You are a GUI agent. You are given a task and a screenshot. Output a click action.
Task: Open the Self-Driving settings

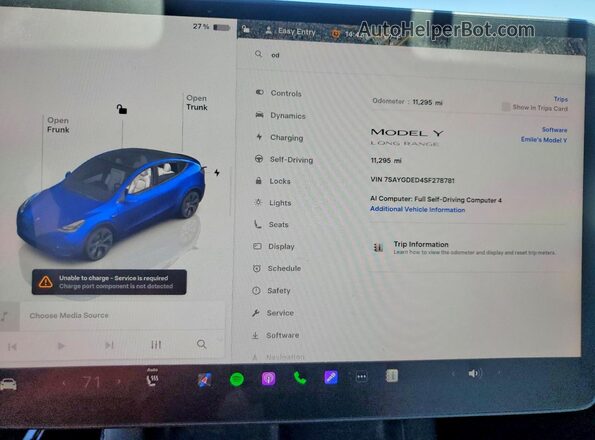284,160
